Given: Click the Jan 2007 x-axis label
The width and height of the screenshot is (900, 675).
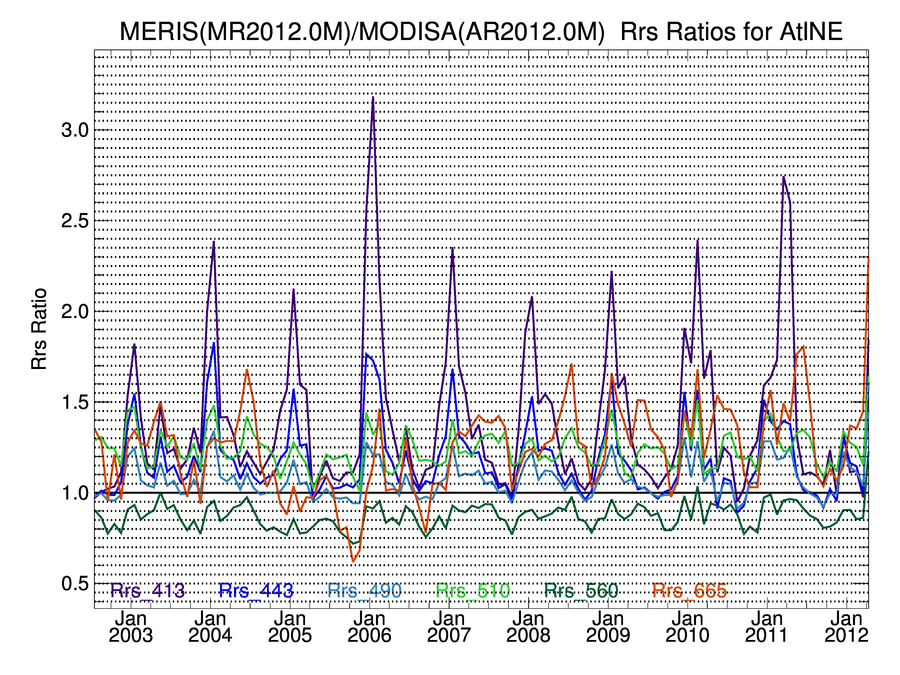Looking at the screenshot, I should point(449,627).
